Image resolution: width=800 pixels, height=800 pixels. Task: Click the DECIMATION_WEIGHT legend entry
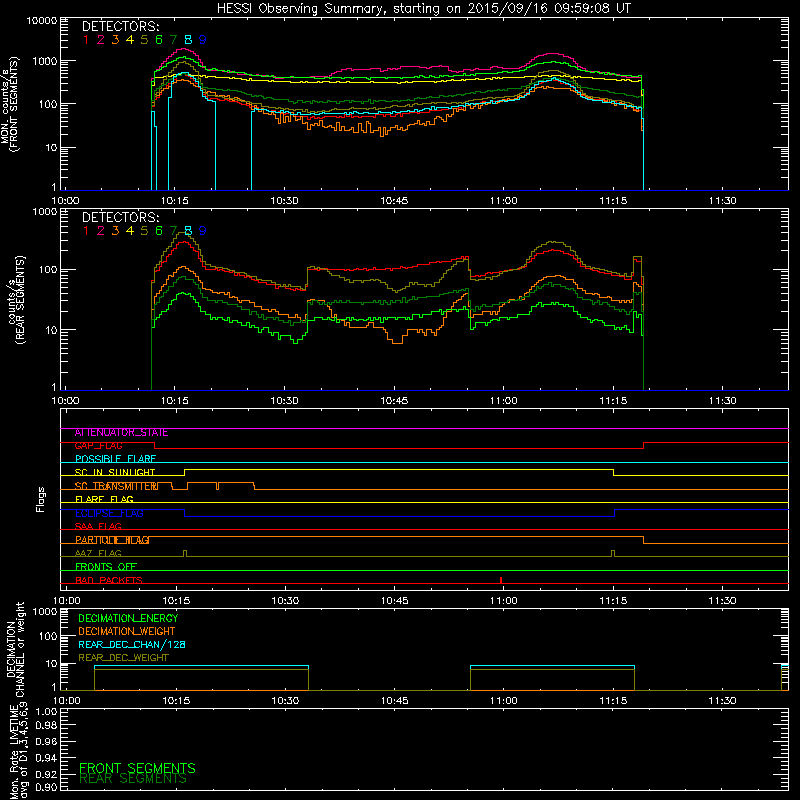127,631
